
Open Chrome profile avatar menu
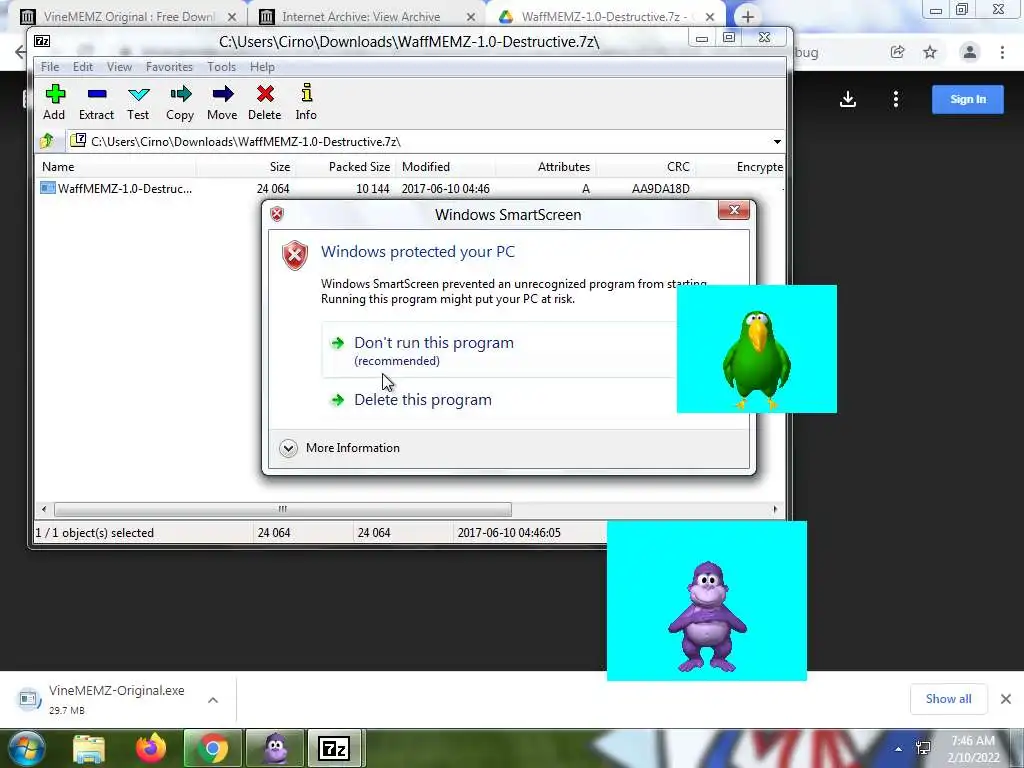pos(970,52)
